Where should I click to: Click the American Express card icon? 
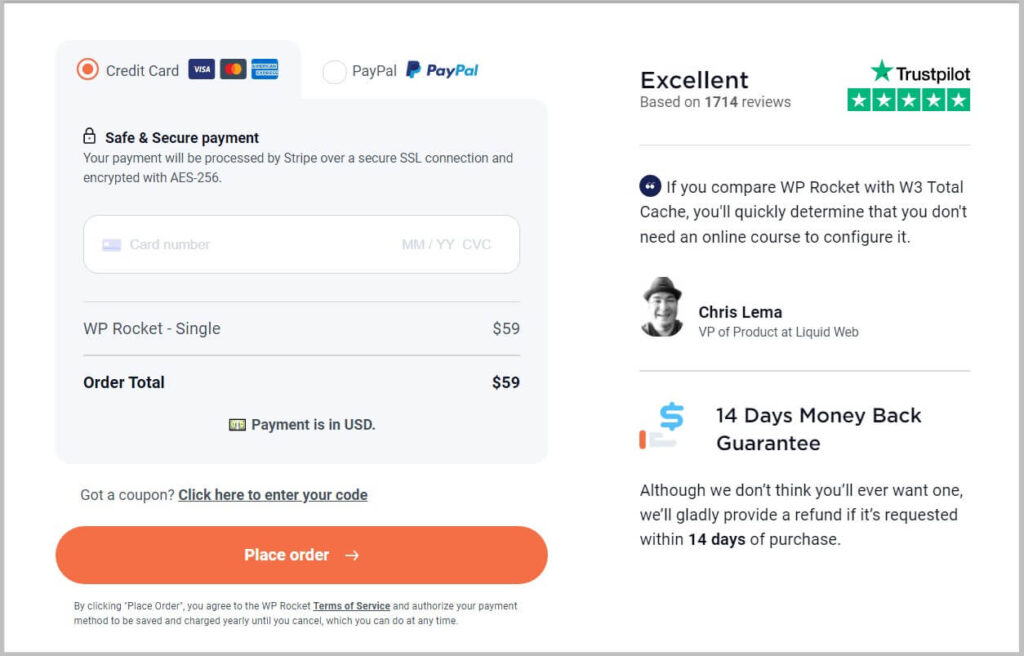[265, 70]
